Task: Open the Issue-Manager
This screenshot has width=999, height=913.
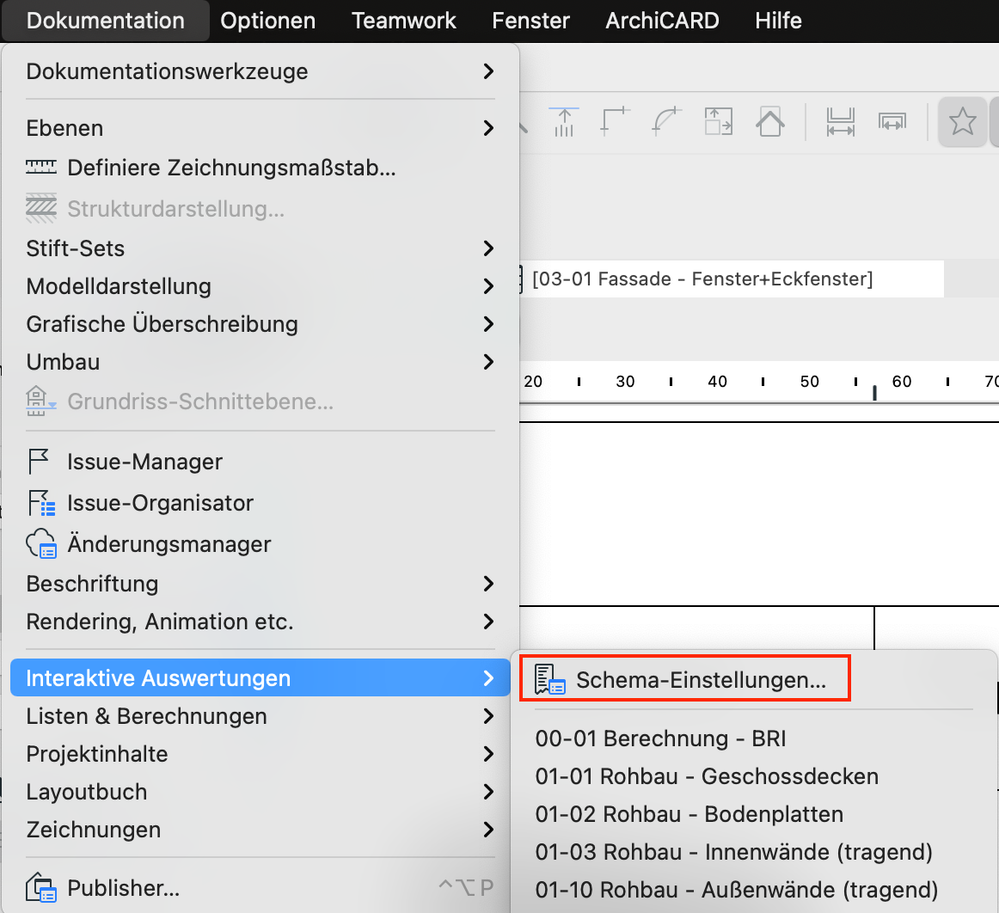Action: (145, 462)
